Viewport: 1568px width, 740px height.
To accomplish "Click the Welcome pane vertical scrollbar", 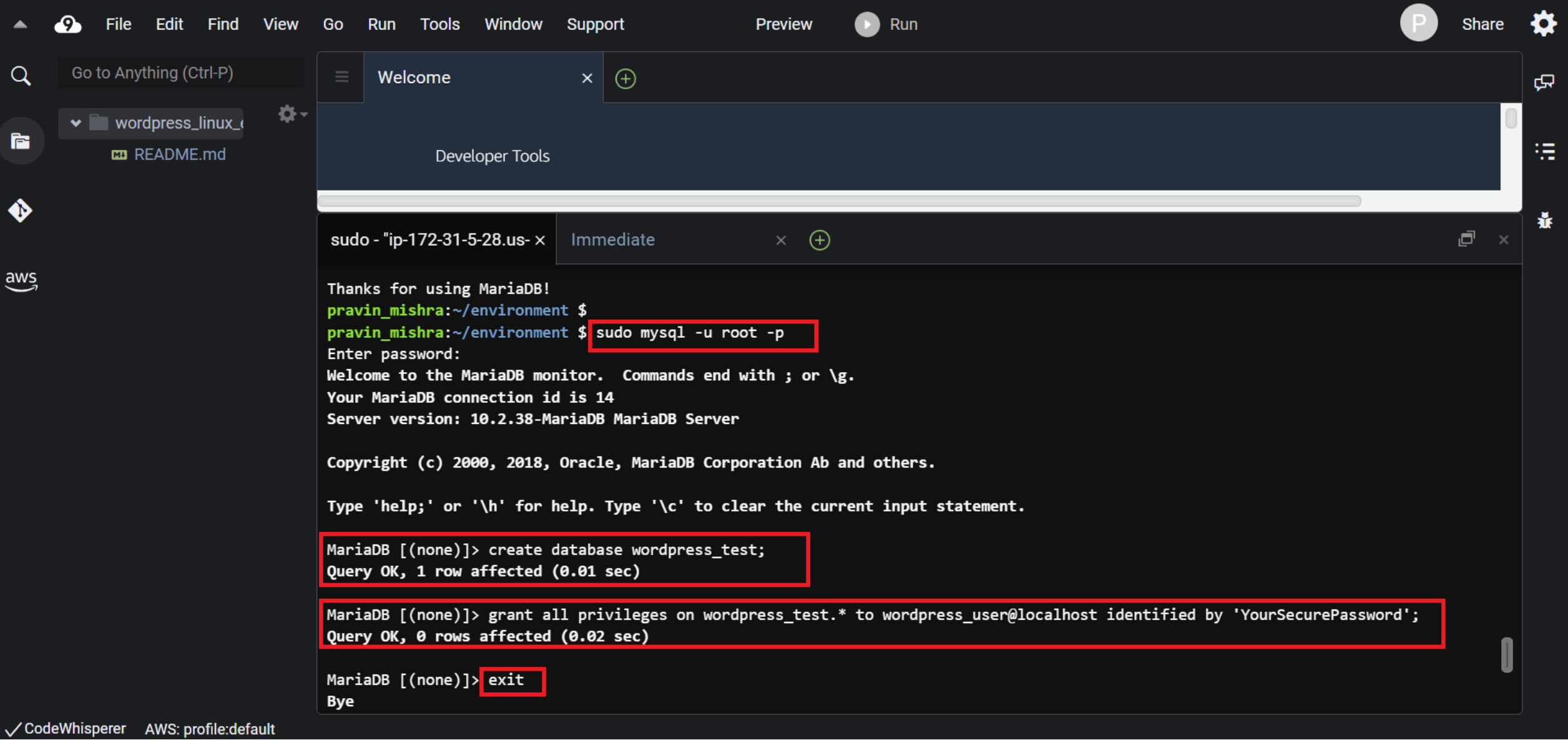I will tap(1511, 117).
